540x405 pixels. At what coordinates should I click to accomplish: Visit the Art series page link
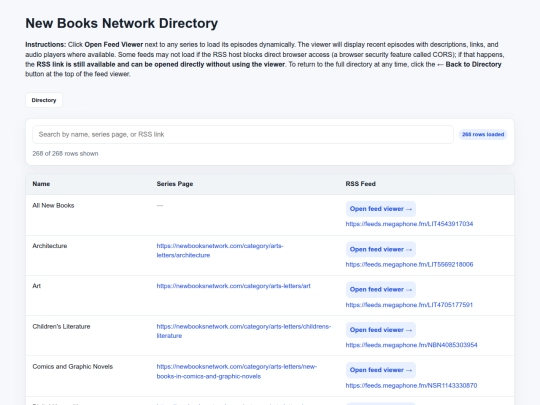(233, 286)
